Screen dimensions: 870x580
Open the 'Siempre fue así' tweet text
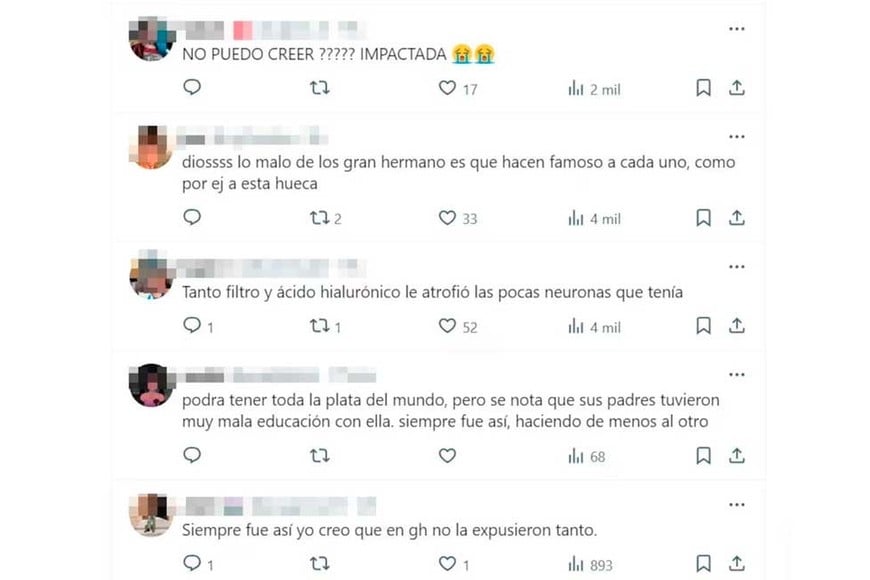tap(390, 530)
